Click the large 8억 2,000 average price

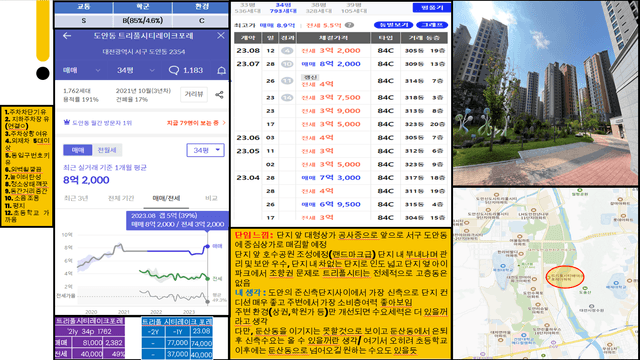tap(86, 180)
